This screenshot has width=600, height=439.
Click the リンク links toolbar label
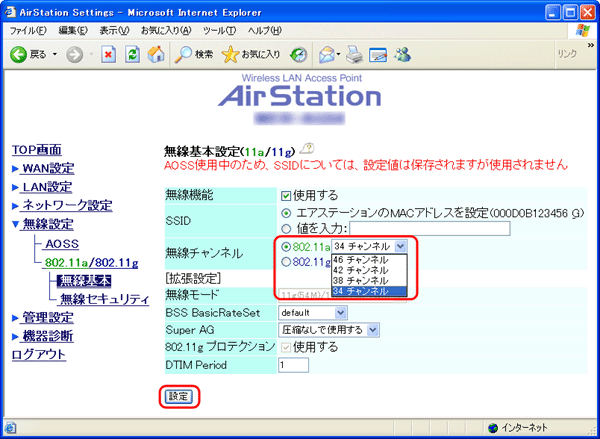(567, 55)
